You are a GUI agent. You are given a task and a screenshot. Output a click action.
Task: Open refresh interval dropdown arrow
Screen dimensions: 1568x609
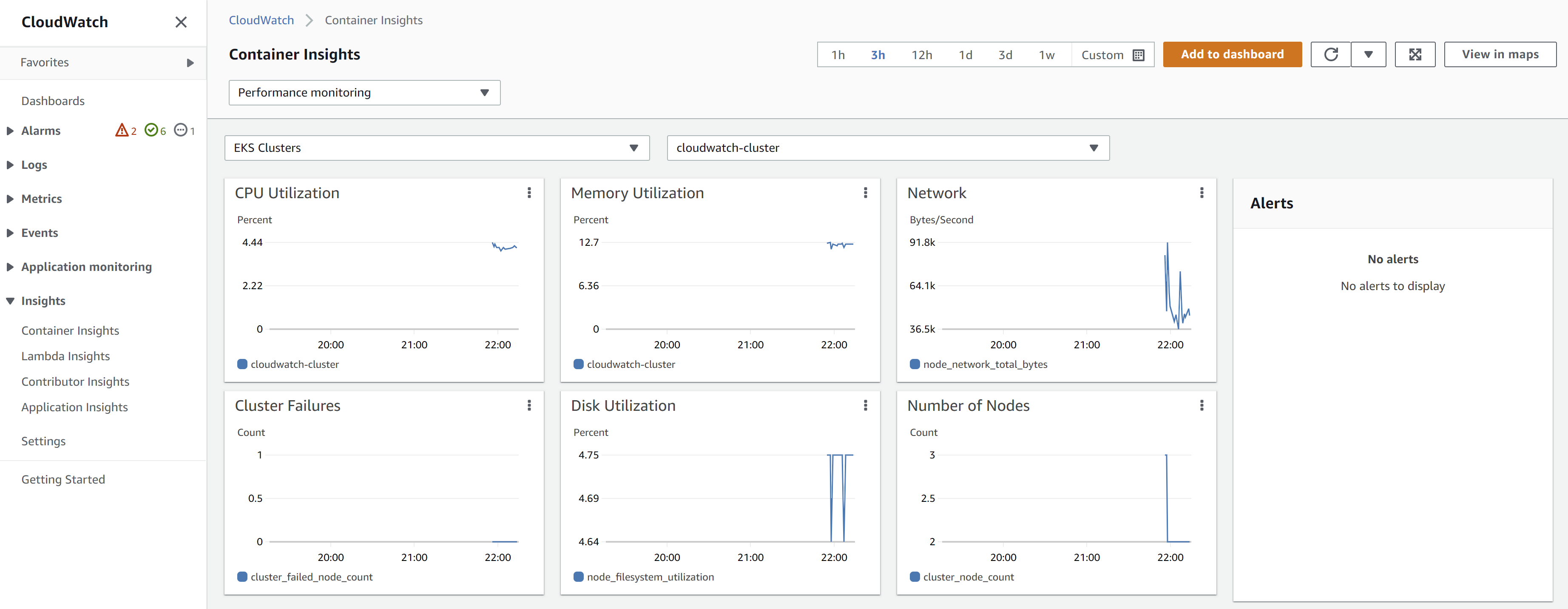1368,55
